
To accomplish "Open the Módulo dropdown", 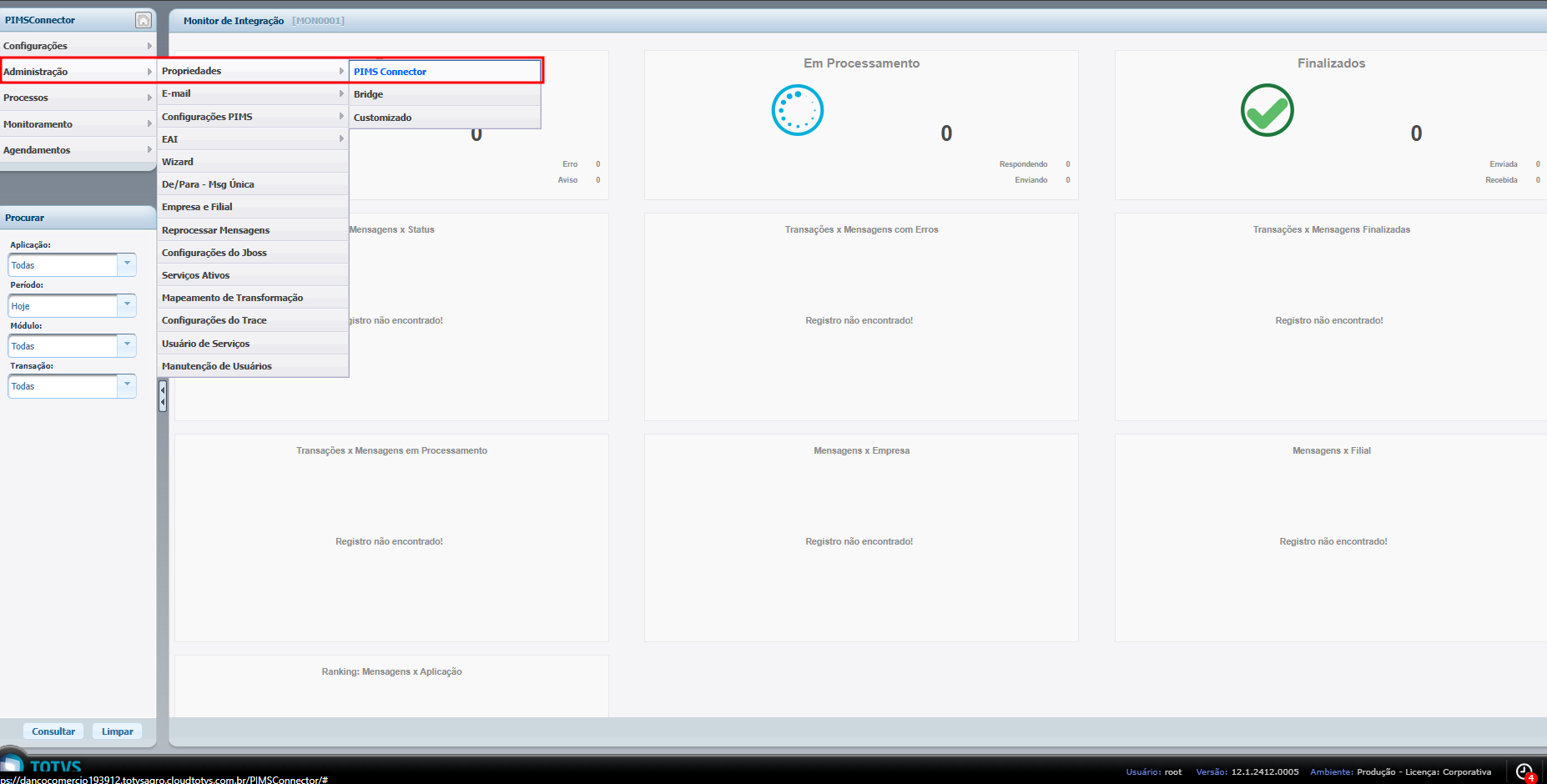I will pyautogui.click(x=127, y=345).
